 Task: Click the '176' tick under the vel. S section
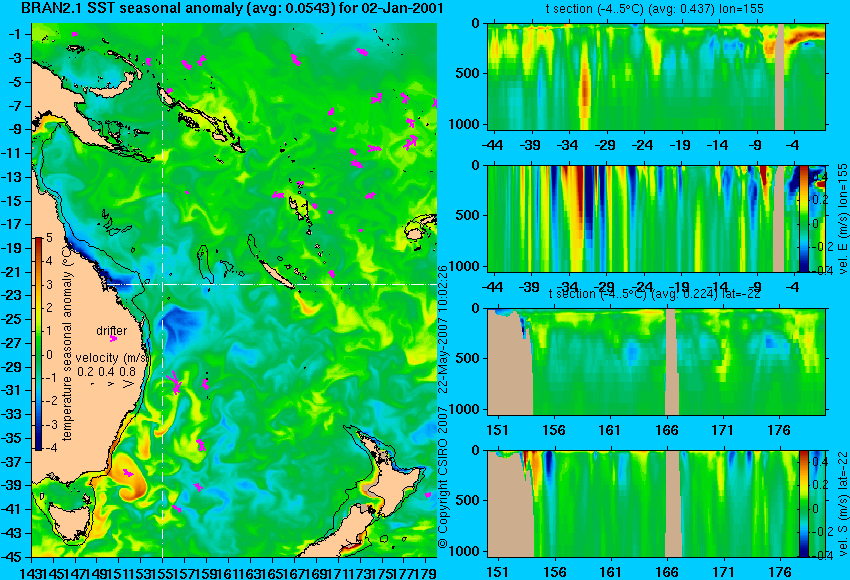tap(780, 572)
